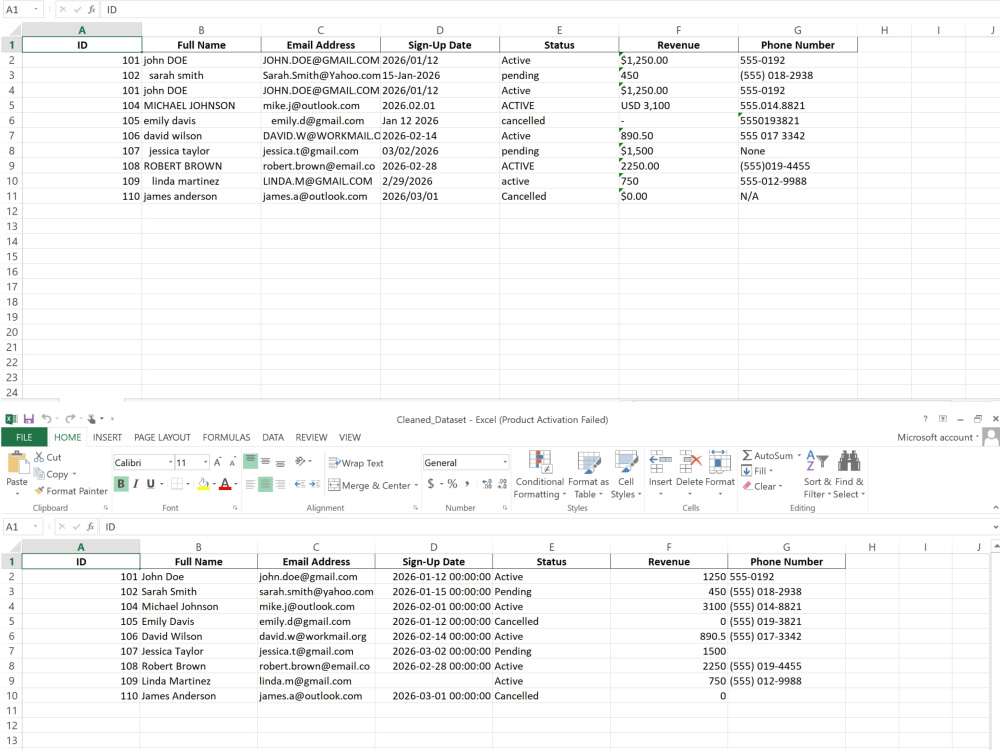Image resolution: width=1000 pixels, height=750 pixels.
Task: Click the Increase Indent icon
Action: (x=314, y=485)
